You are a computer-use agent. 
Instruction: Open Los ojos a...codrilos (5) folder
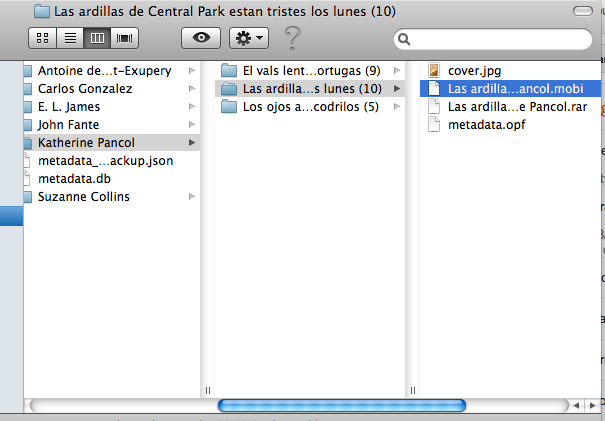tap(311, 107)
